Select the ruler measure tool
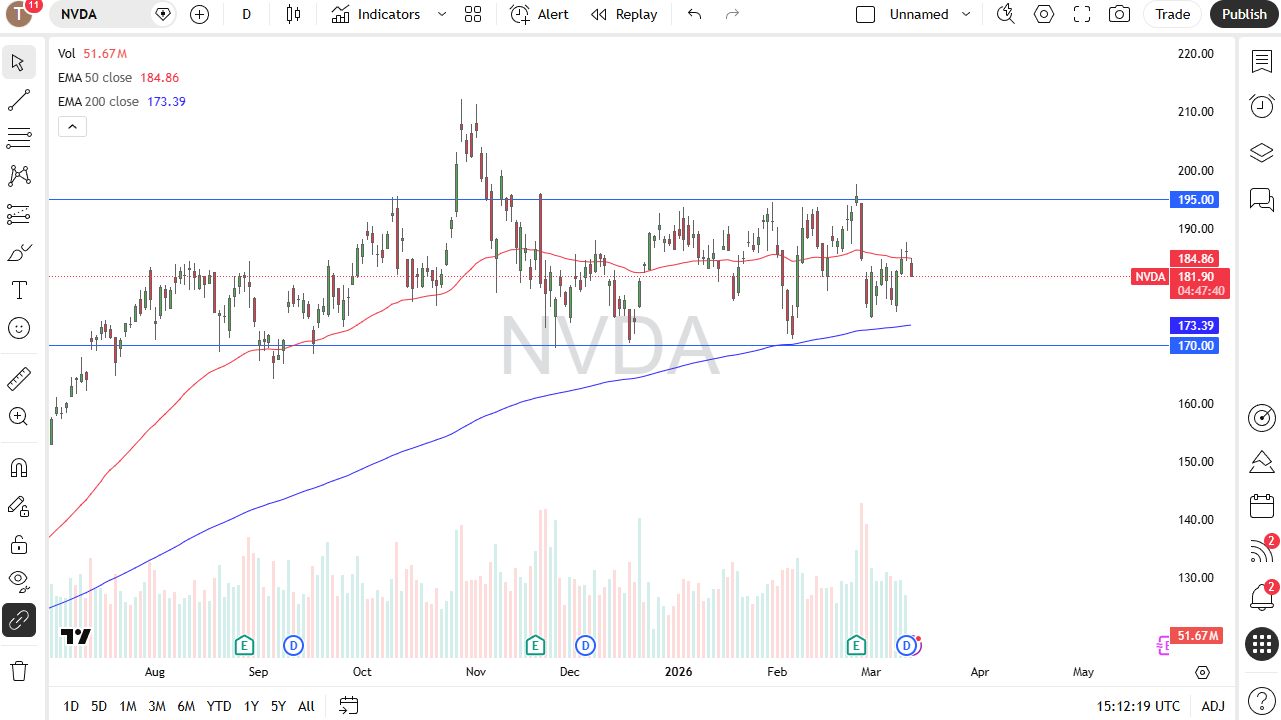 (18, 378)
